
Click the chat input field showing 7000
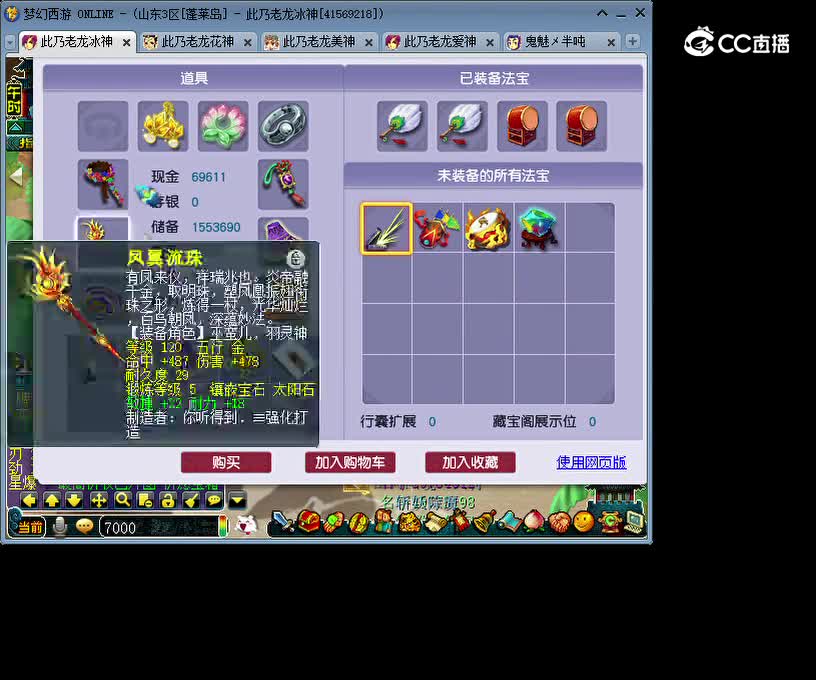(x=159, y=528)
